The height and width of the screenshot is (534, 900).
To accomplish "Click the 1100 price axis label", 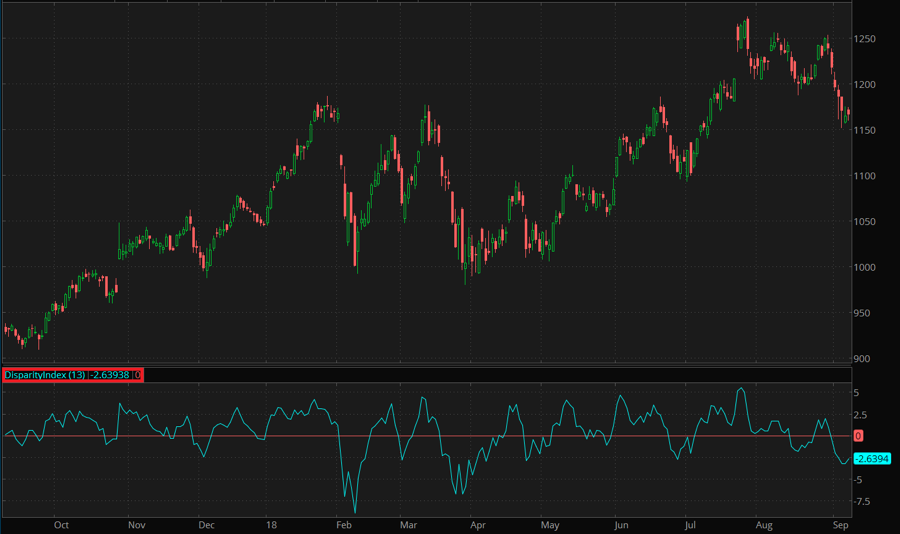I will click(866, 176).
